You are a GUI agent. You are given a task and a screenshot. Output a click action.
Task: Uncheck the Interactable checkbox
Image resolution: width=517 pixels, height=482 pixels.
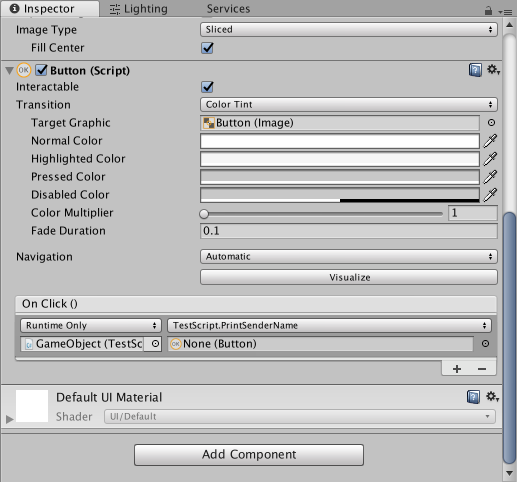click(207, 87)
